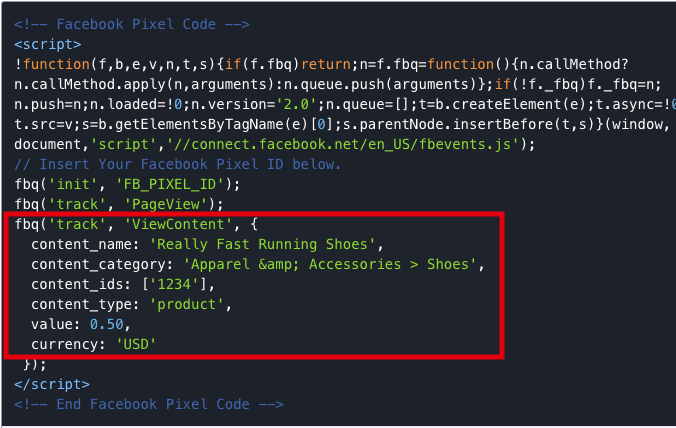
Task: Click the 'Facebook Pixel Code' opening comment
Action: tap(132, 24)
